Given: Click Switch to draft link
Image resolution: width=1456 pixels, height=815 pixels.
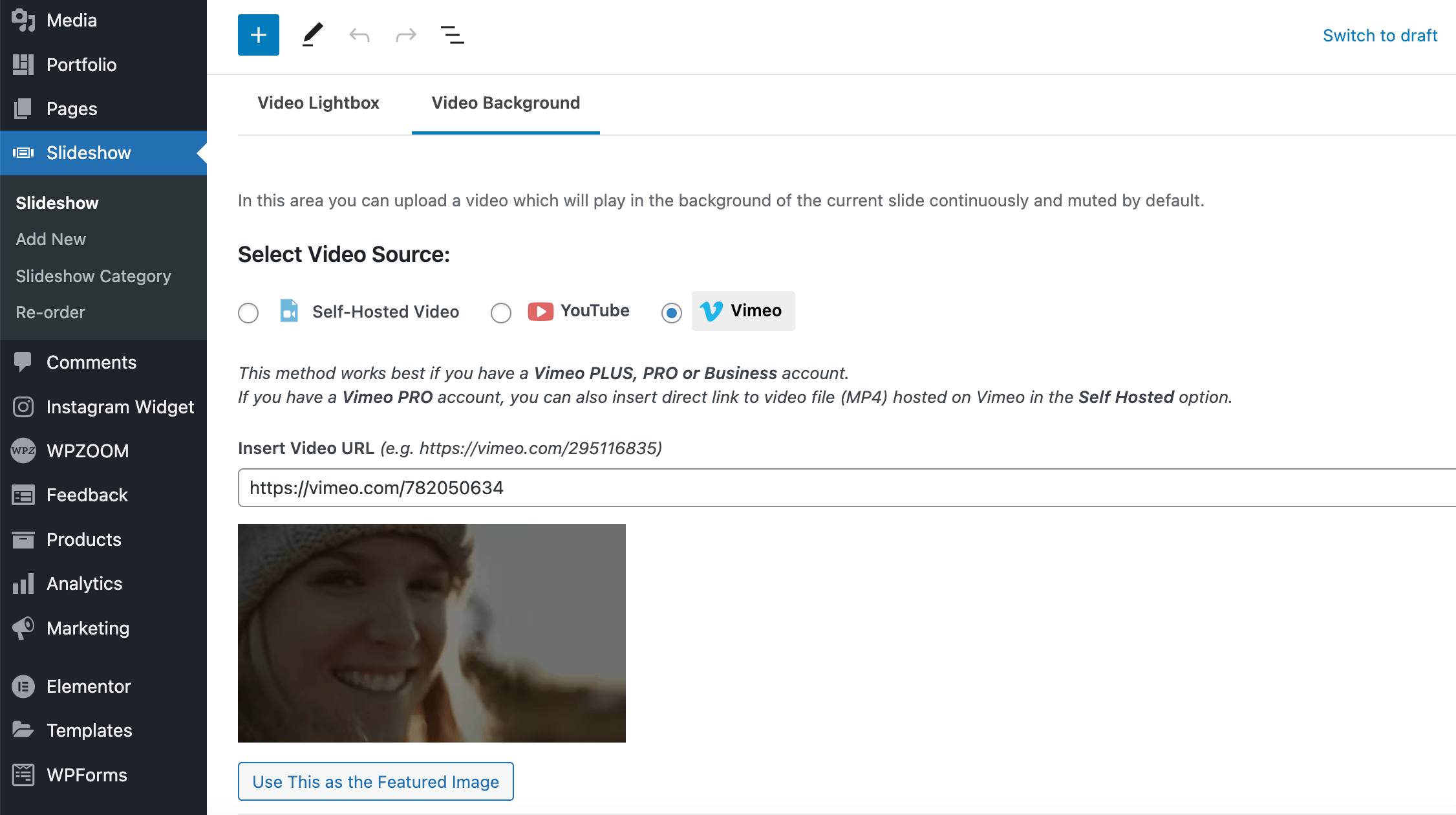Looking at the screenshot, I should pos(1378,36).
